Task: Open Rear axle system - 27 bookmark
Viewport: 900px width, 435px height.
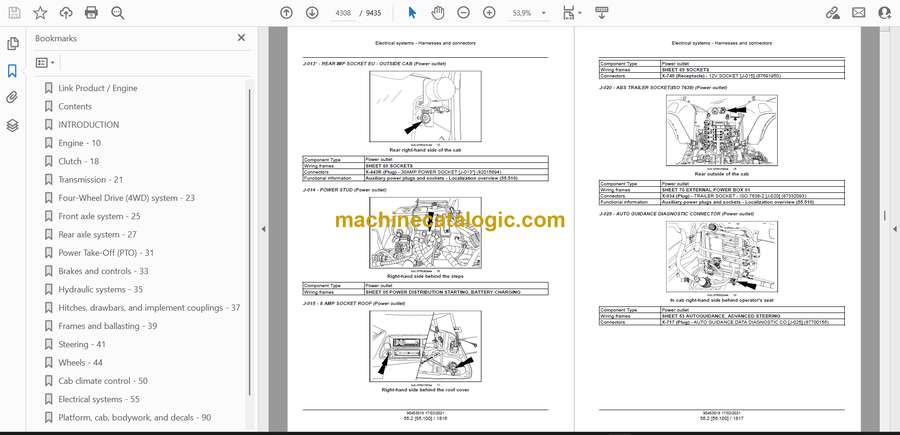Action: pos(97,235)
